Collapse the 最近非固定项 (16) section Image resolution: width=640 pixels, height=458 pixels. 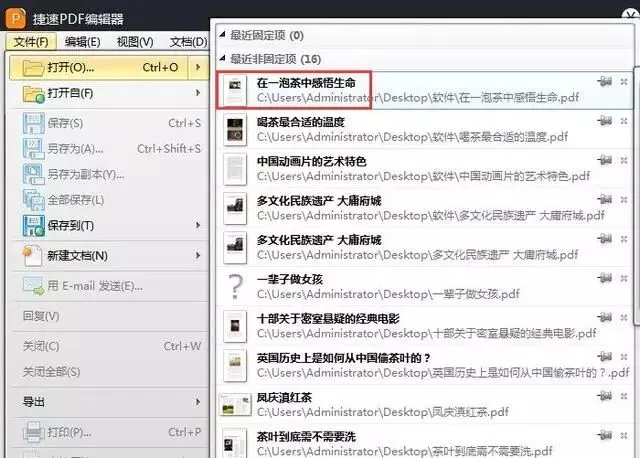(222, 59)
